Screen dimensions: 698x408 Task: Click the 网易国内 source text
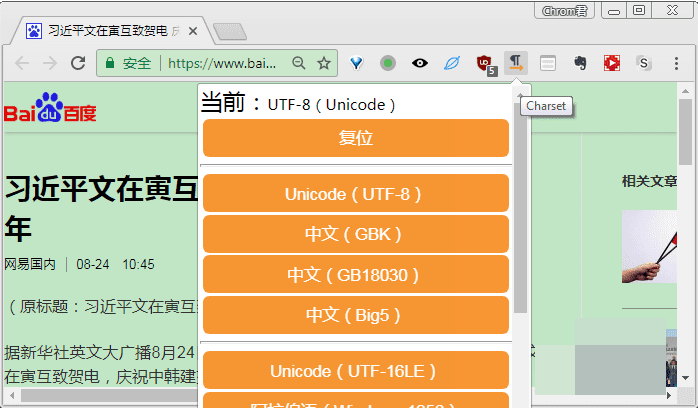[x=30, y=264]
